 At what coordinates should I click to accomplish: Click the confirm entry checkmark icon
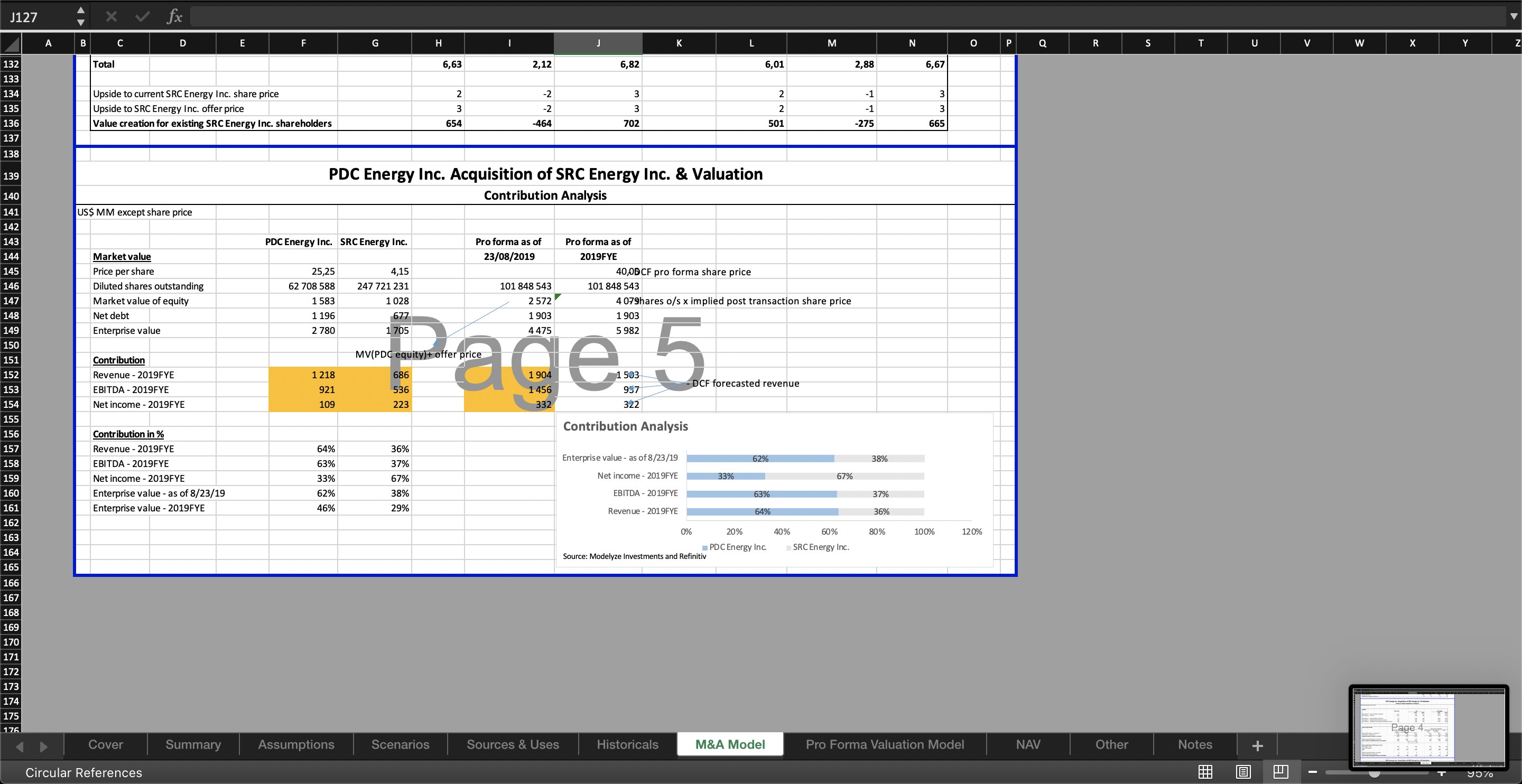coord(142,16)
